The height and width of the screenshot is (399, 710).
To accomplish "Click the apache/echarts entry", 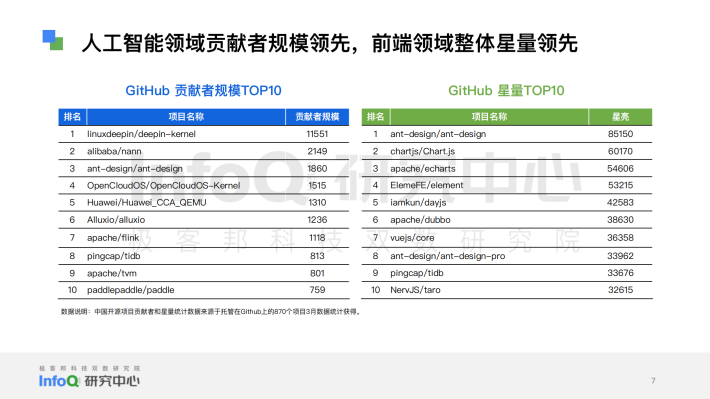I will 423,168.
